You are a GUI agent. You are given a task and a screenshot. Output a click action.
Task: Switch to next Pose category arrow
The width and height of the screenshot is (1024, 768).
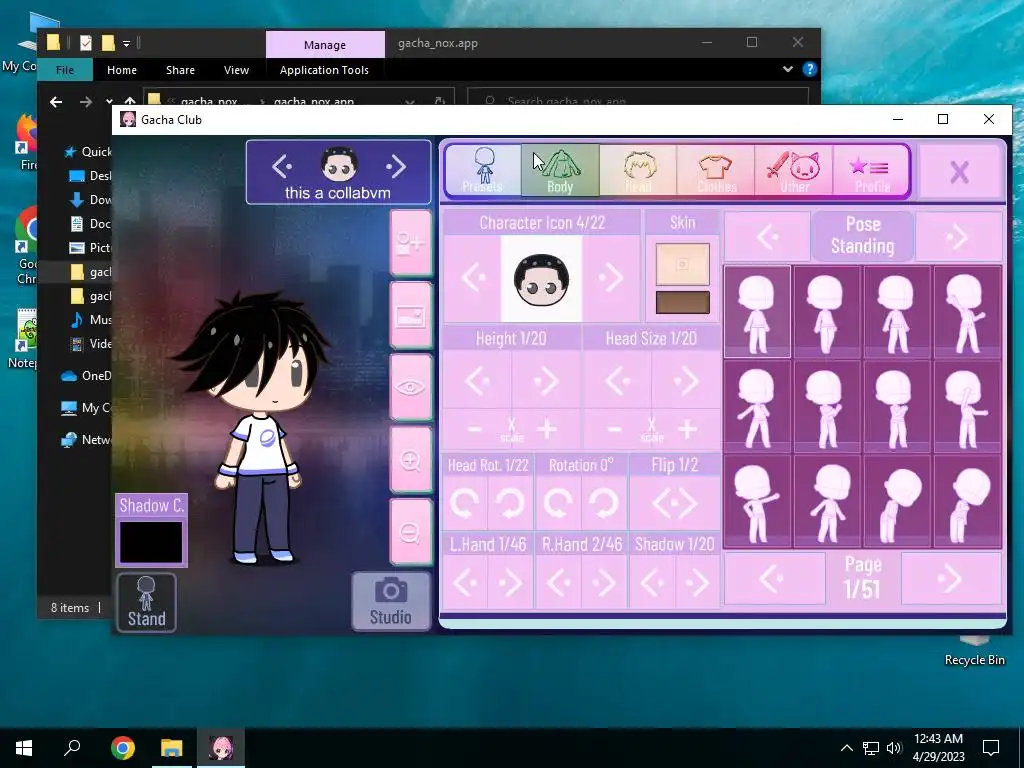tap(958, 236)
